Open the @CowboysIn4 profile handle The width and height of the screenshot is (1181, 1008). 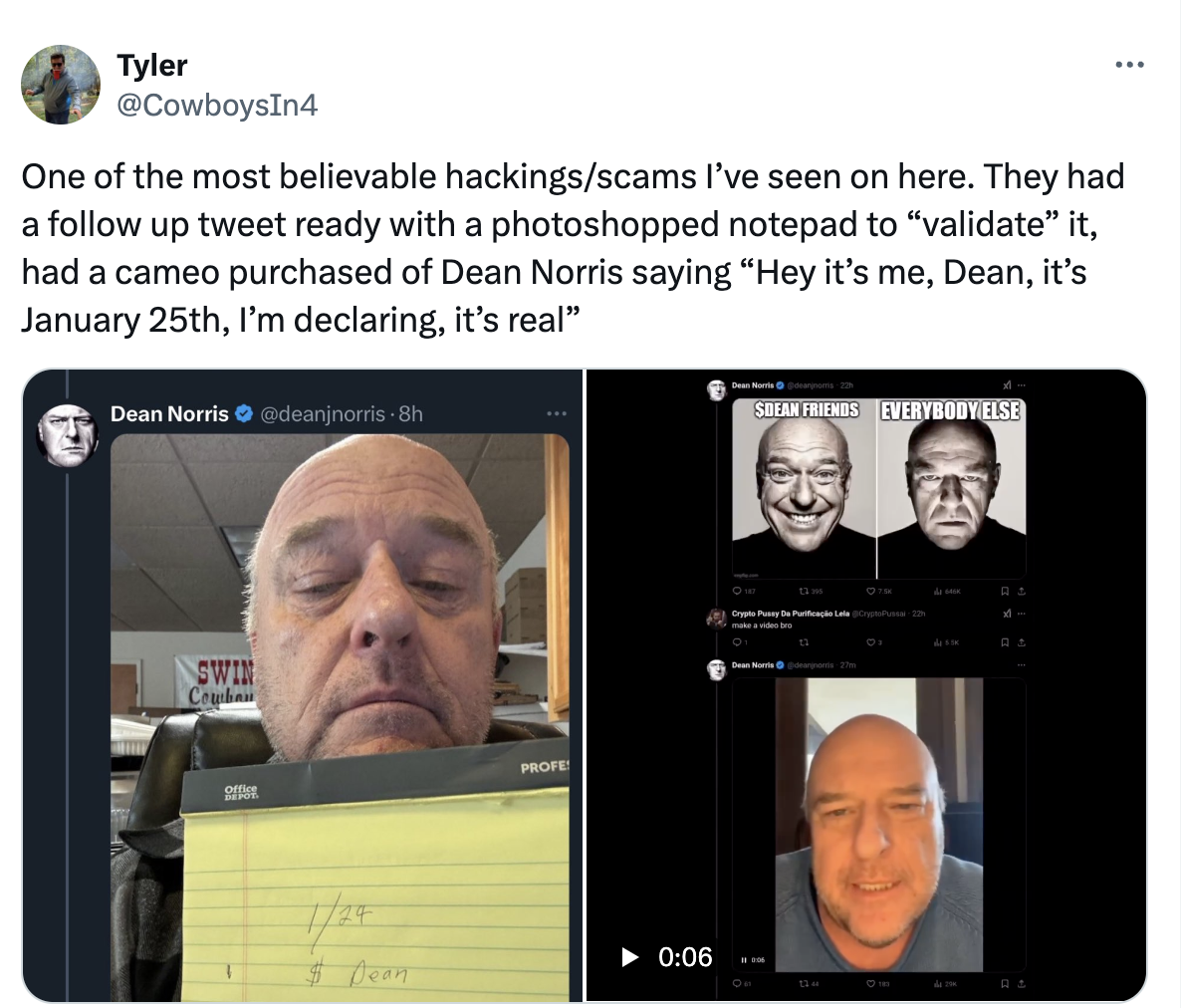pos(218,105)
